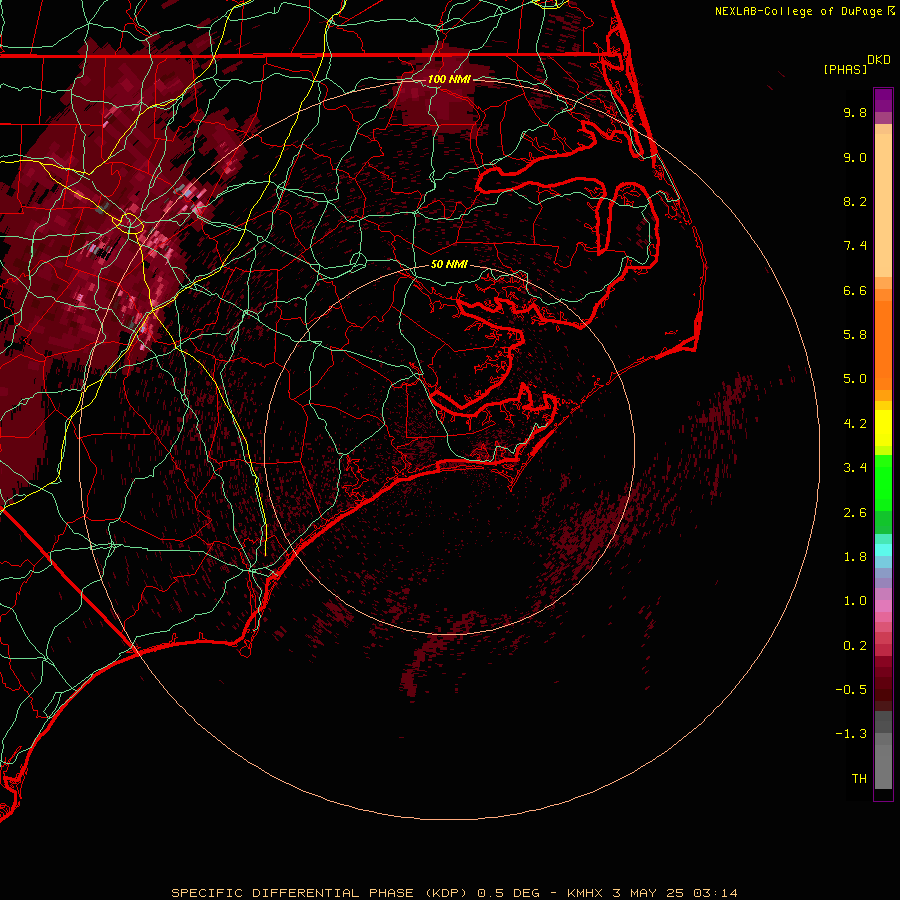Click the cyan segment of the color bar
The width and height of the screenshot is (900, 900).
[883, 550]
